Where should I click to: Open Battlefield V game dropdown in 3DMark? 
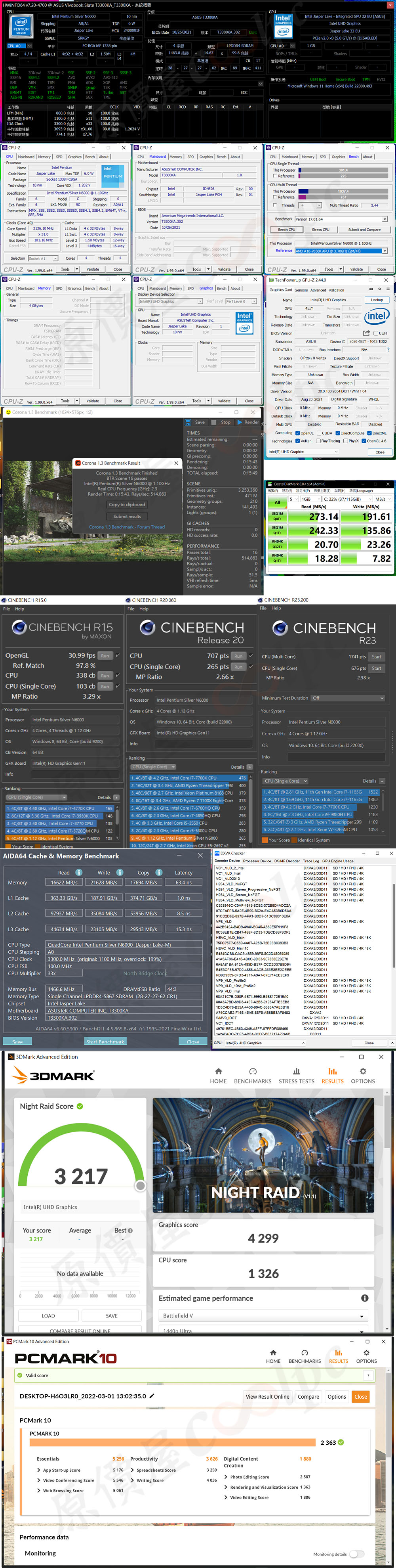(263, 1315)
